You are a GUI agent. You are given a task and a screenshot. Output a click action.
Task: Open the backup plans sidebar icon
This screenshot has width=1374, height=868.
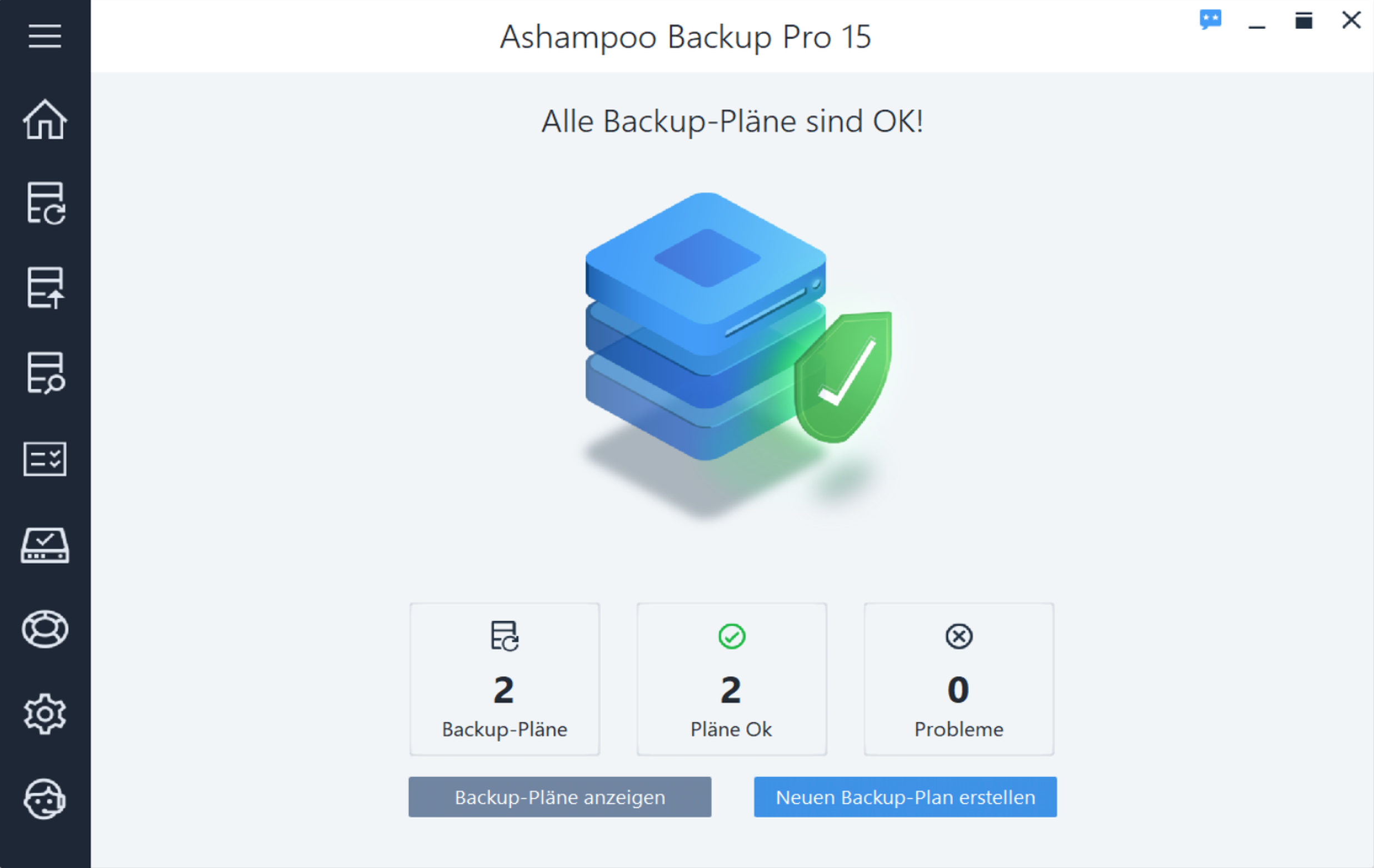pyautogui.click(x=44, y=204)
